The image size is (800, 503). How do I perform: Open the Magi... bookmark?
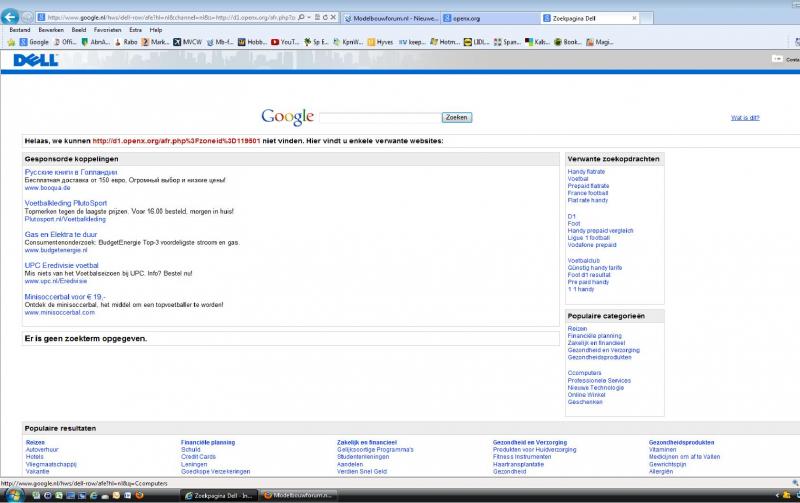tap(599, 42)
